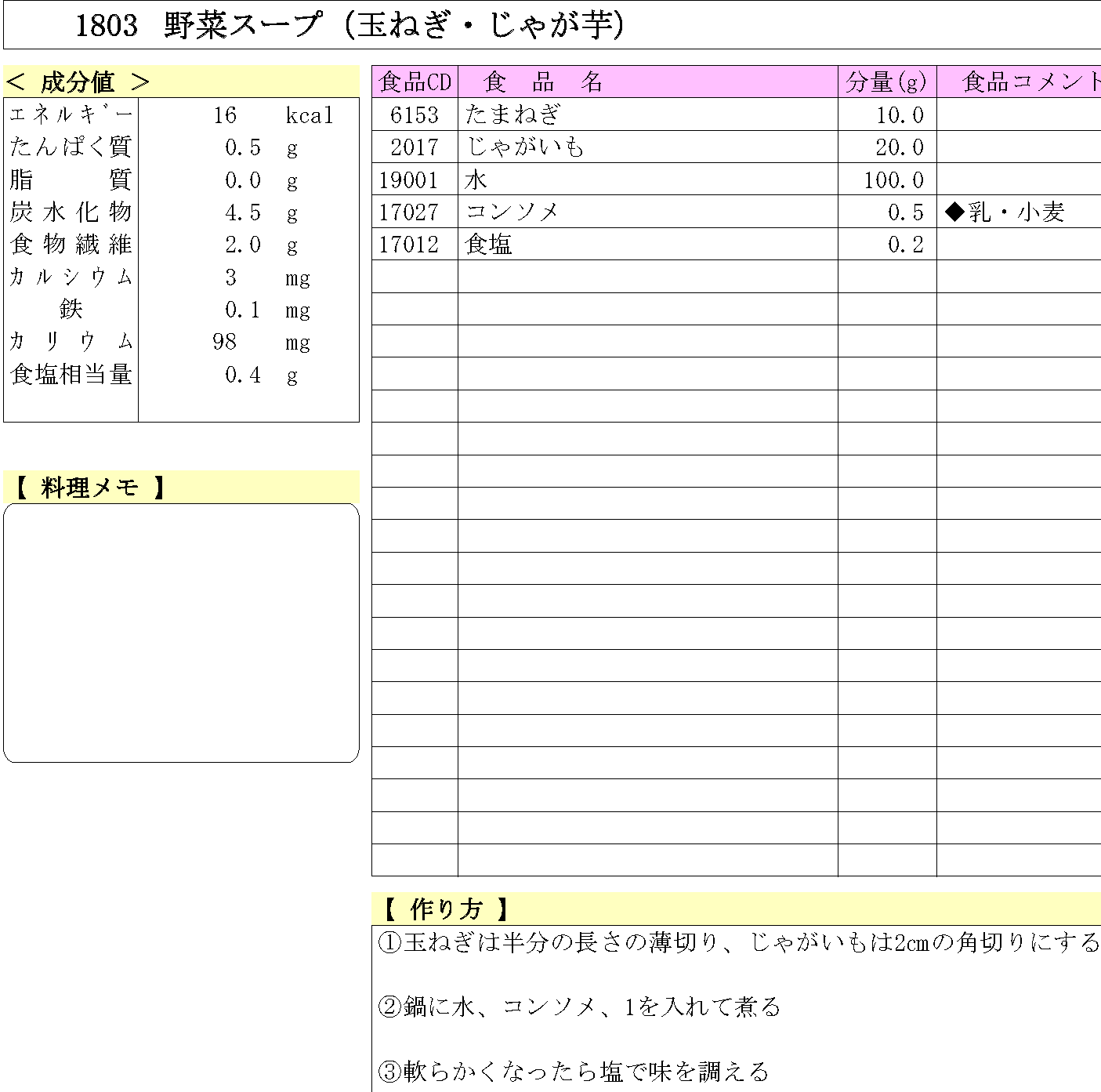Select the たまねぎ ingredient cell
Viewport: 1101px width, 1092px height.
pyautogui.click(x=512, y=114)
